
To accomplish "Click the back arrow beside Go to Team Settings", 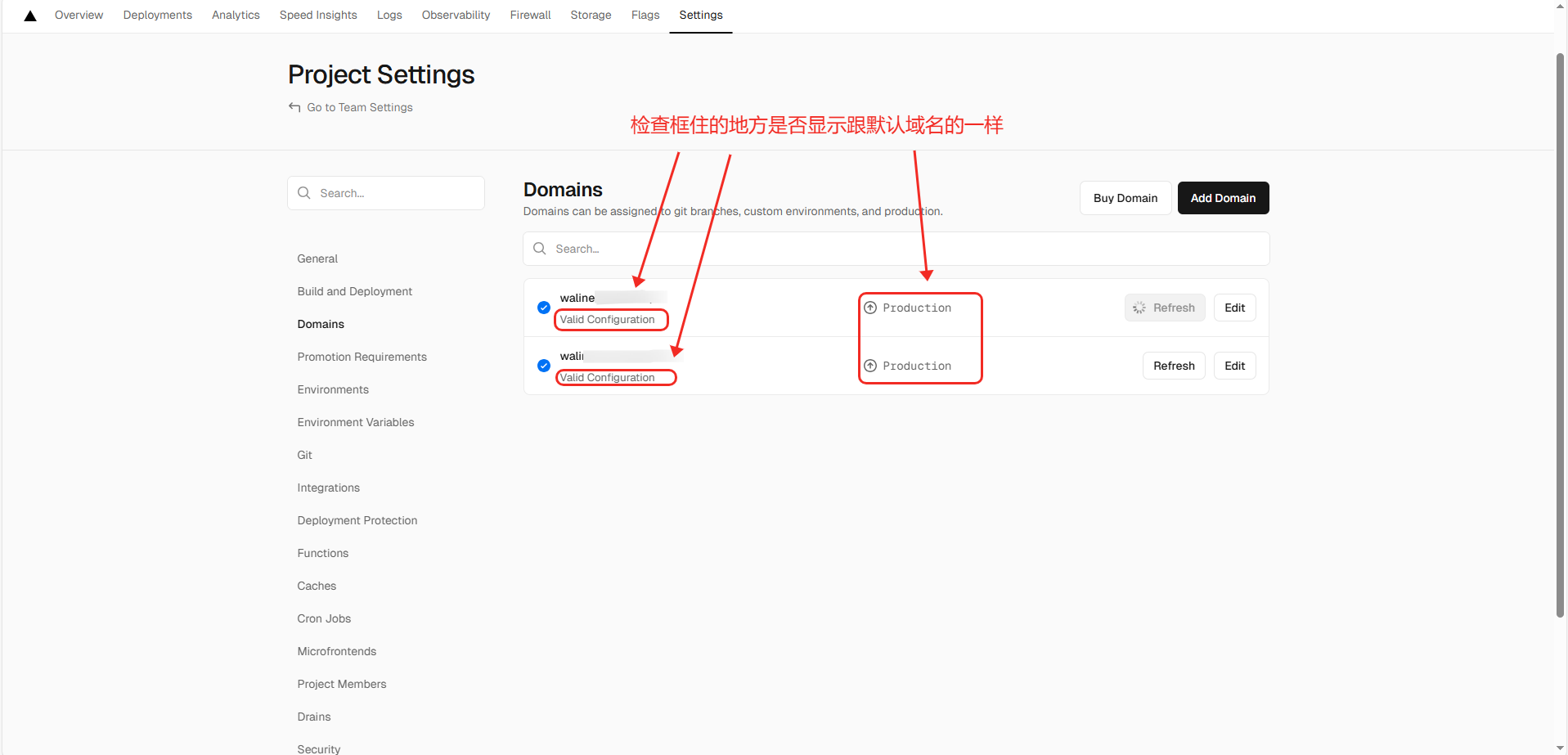I will (x=294, y=107).
